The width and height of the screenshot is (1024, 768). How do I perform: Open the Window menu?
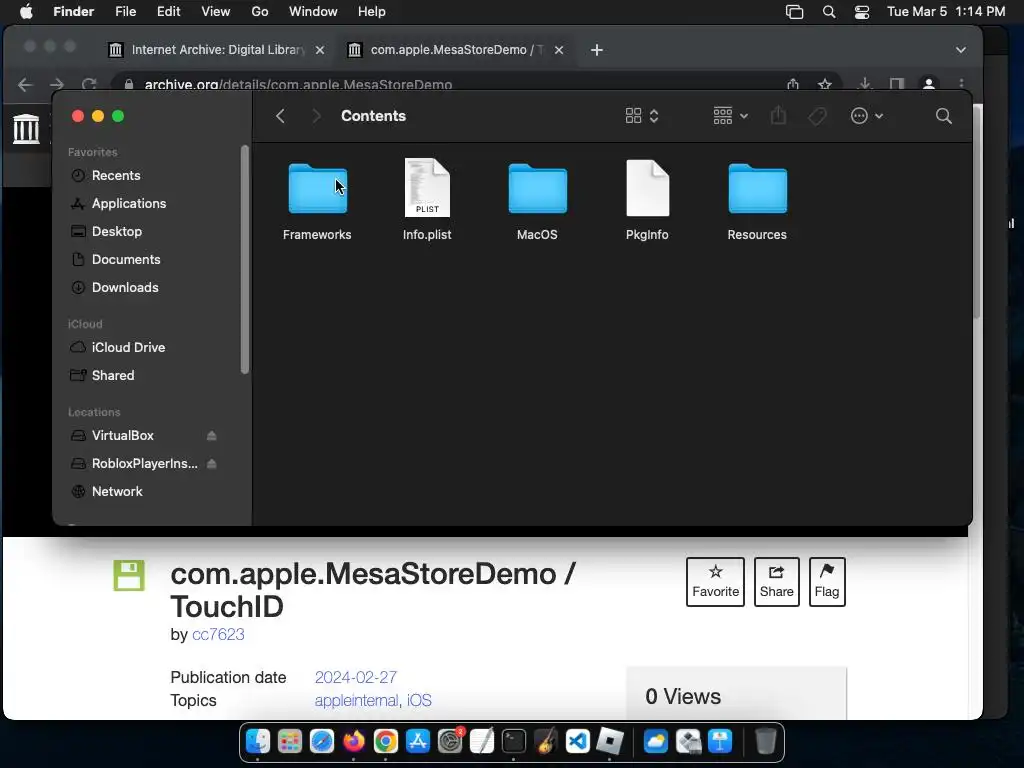[313, 12]
